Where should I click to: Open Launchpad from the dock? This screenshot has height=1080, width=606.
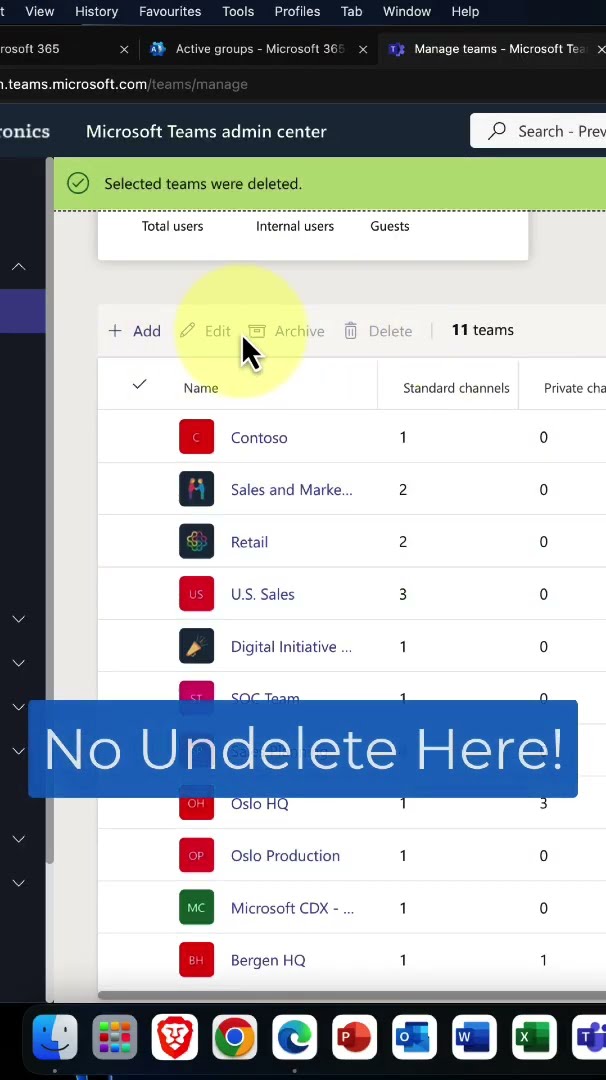[x=115, y=1037]
